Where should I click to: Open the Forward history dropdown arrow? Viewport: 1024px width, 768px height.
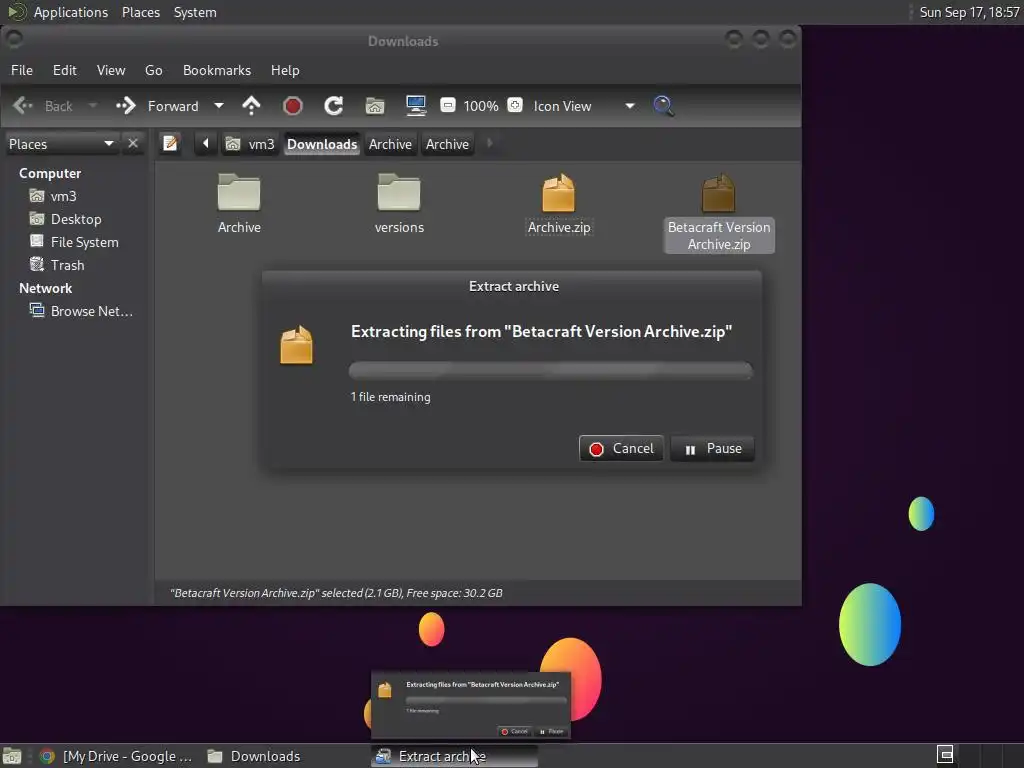[x=219, y=106]
